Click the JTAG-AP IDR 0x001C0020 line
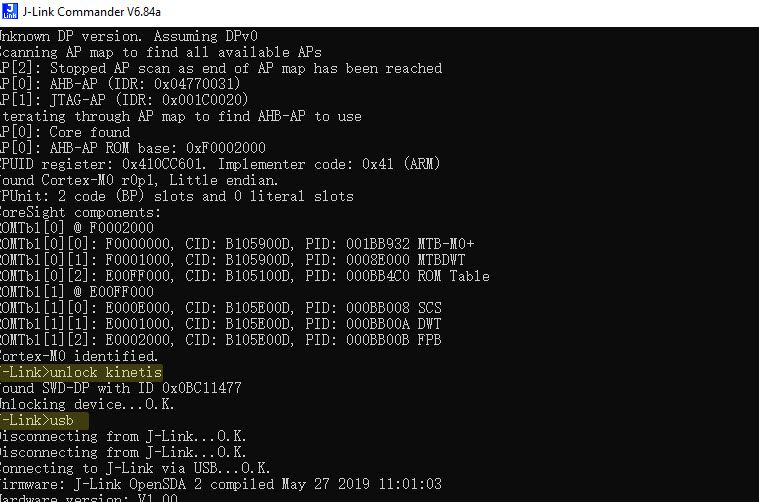 pos(124,100)
